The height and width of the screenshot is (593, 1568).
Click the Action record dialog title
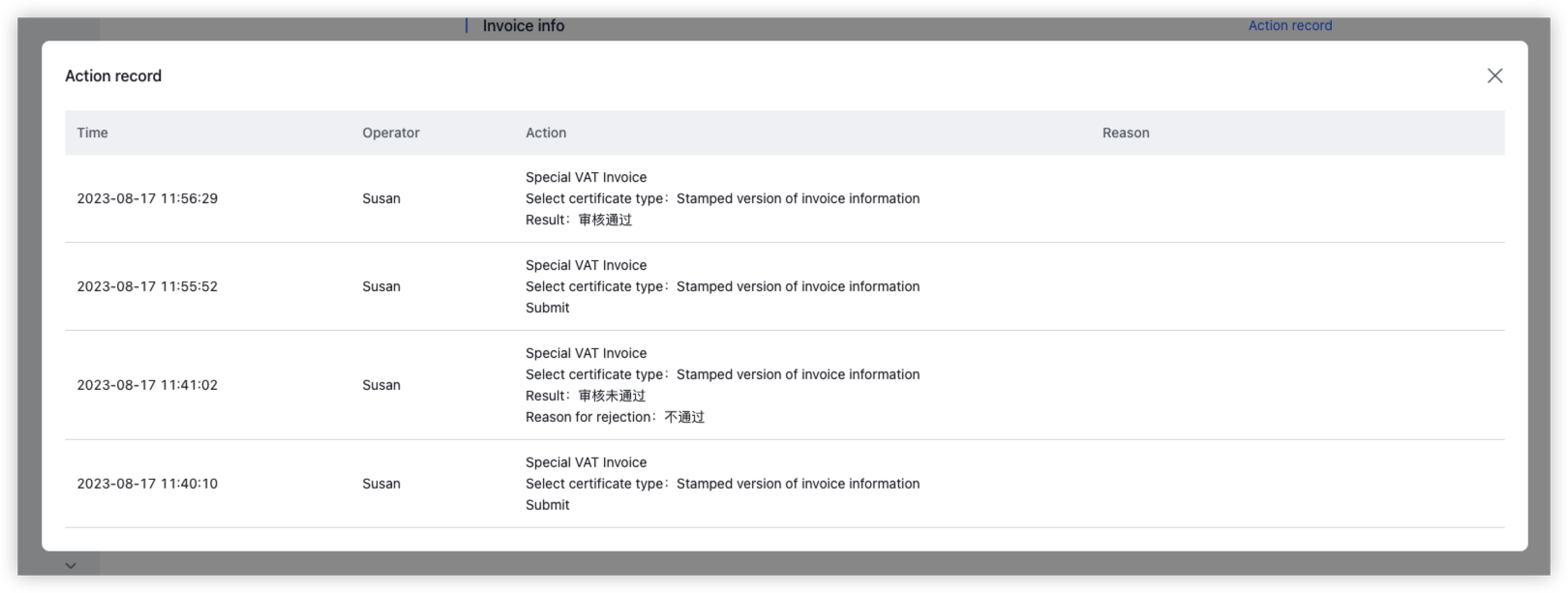[113, 75]
